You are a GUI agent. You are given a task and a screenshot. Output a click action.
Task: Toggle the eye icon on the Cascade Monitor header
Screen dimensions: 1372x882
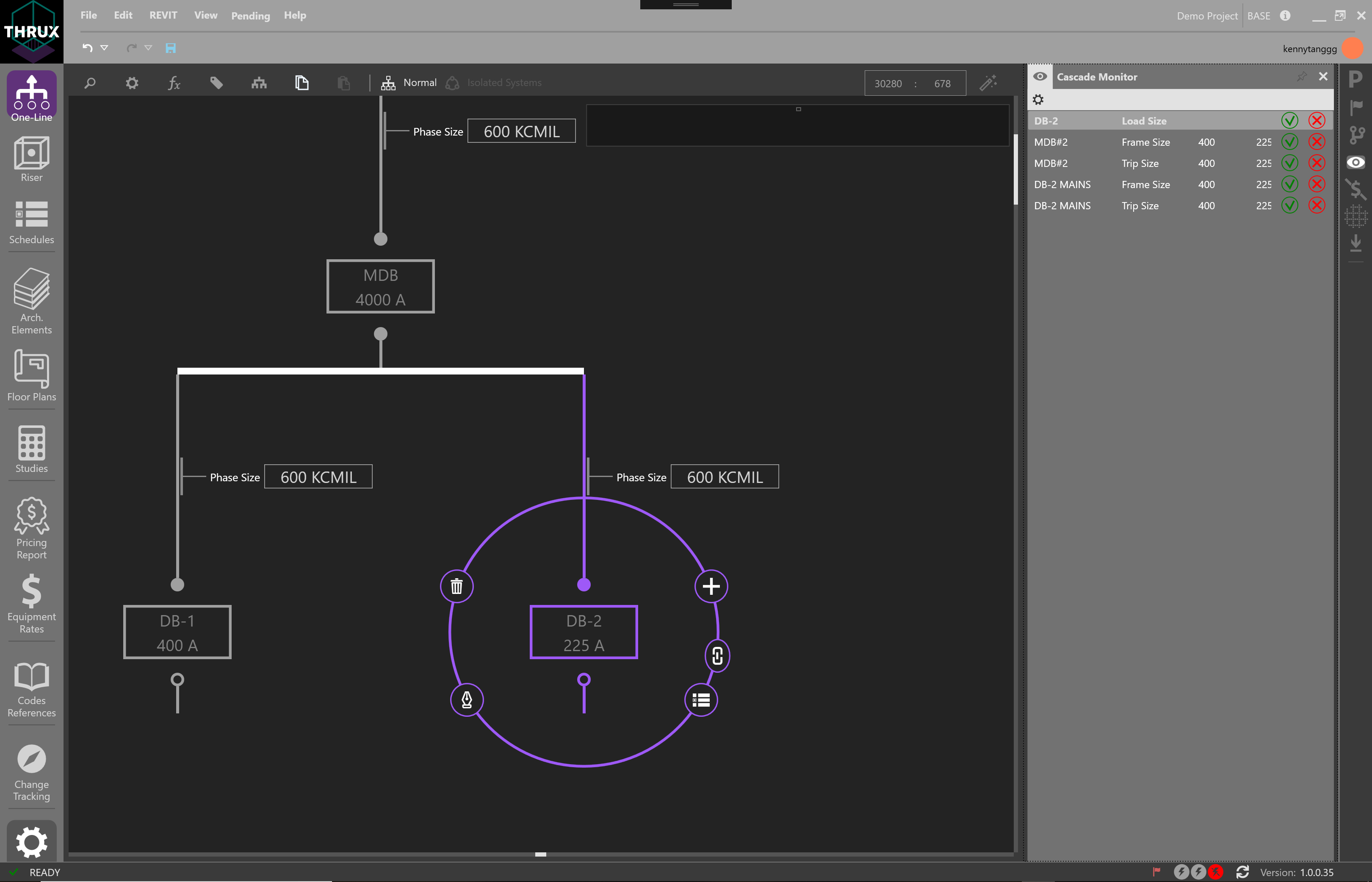pos(1040,76)
